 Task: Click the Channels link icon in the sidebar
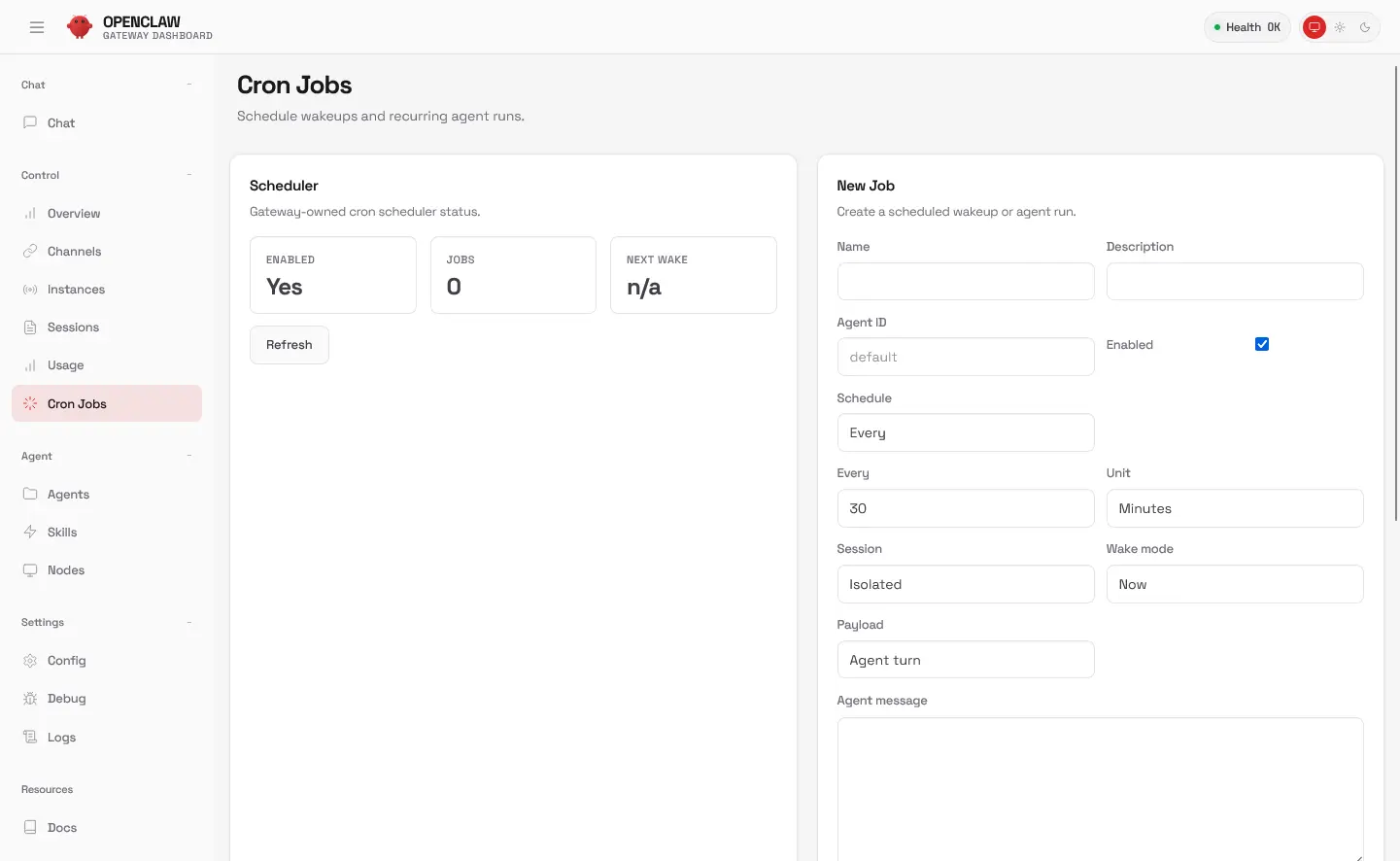coord(30,252)
